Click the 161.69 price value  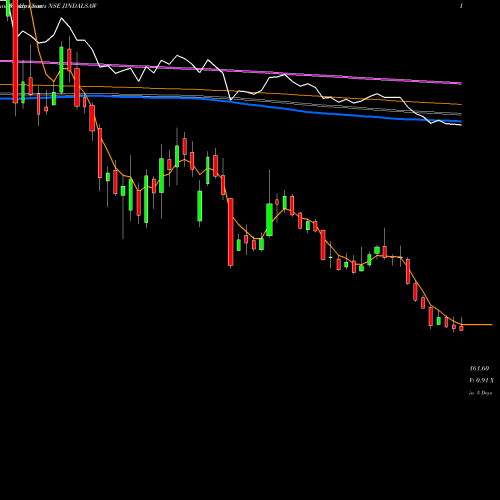[479, 368]
